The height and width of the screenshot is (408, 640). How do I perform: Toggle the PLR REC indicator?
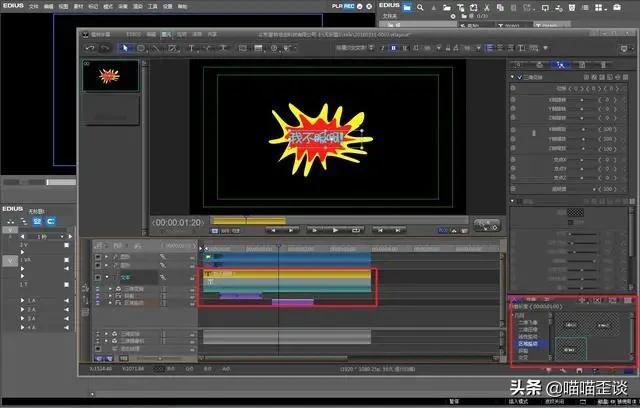point(343,6)
